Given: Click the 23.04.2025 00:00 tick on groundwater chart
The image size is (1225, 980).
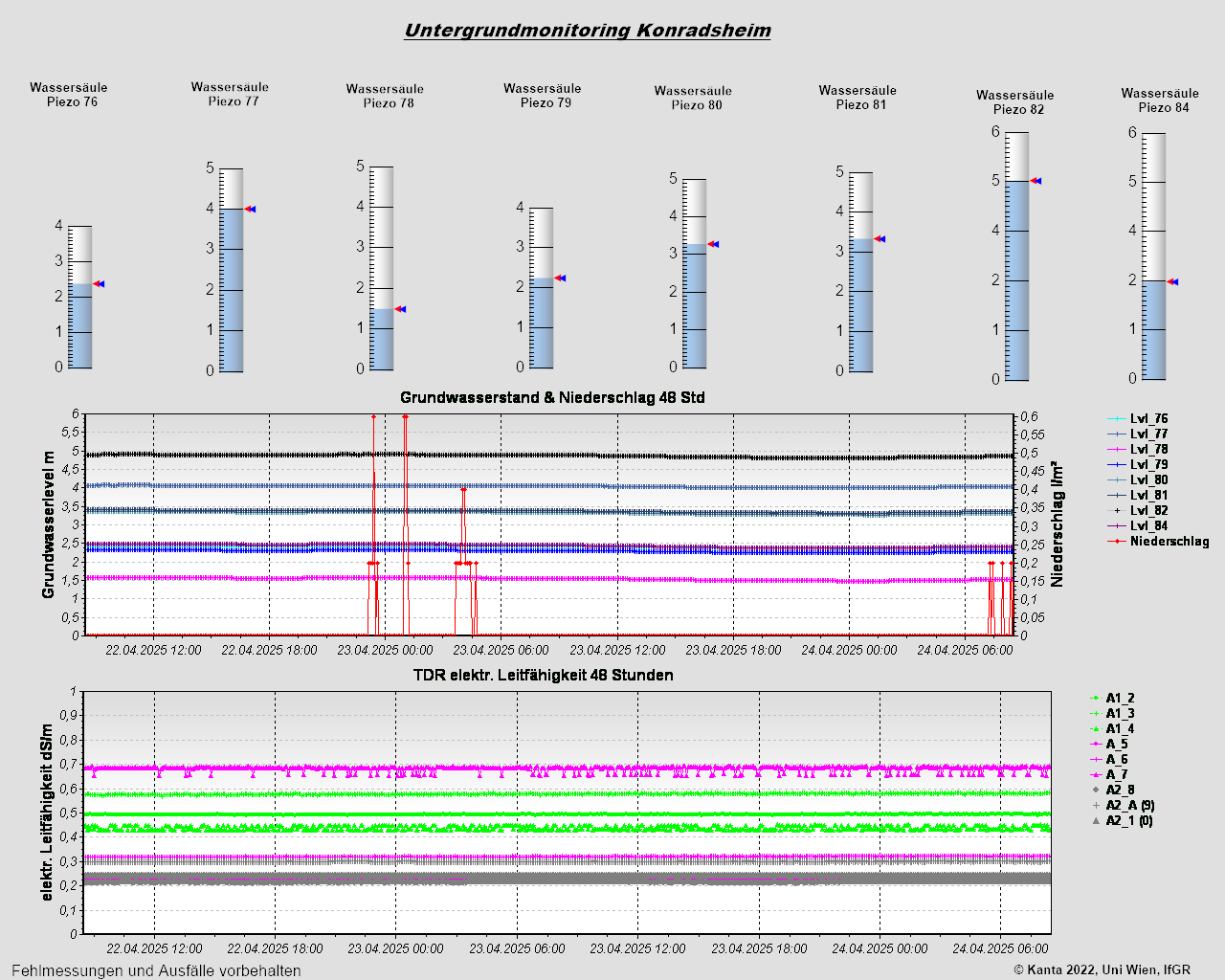Looking at the screenshot, I should click(x=386, y=650).
